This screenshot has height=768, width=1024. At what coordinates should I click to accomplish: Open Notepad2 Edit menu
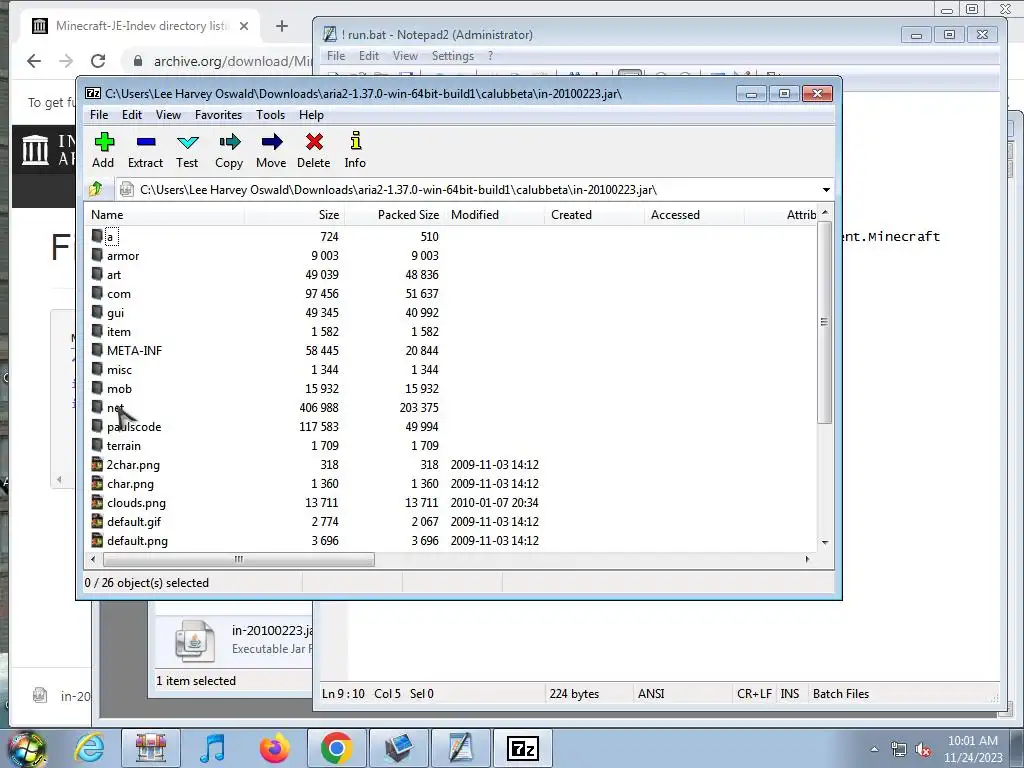tap(369, 56)
